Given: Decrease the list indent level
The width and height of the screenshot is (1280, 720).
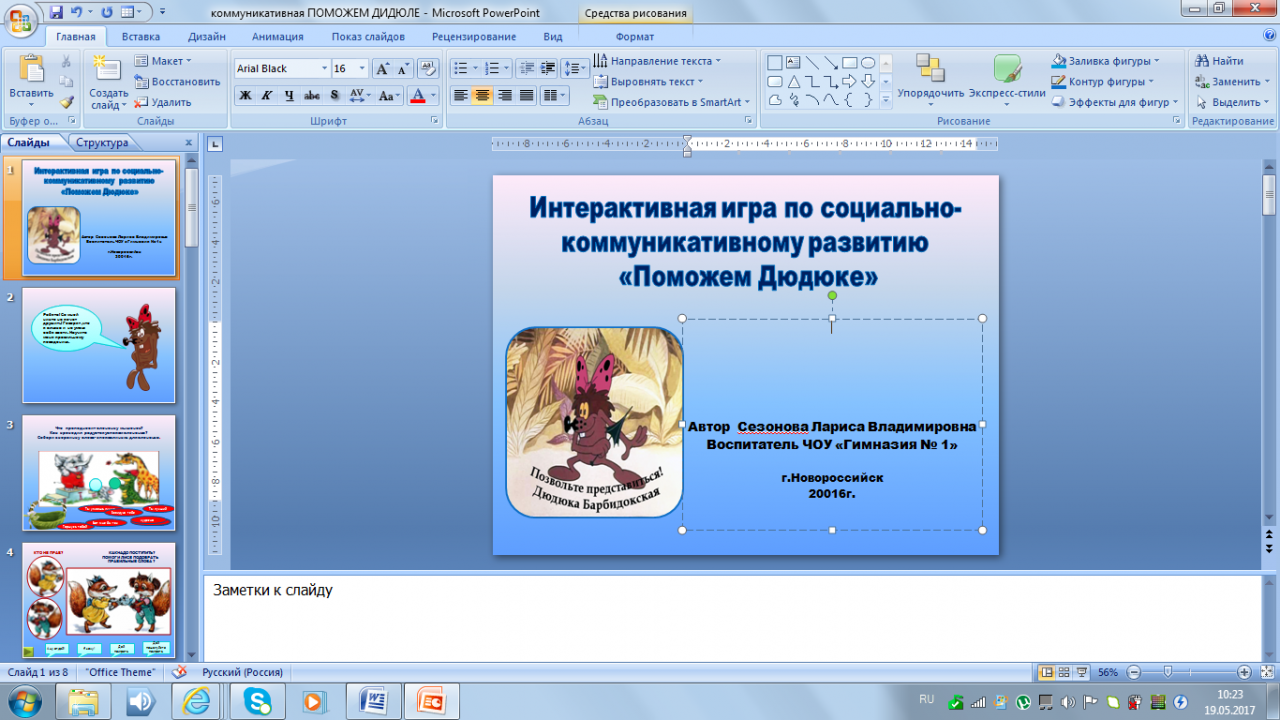Looking at the screenshot, I should [526, 68].
